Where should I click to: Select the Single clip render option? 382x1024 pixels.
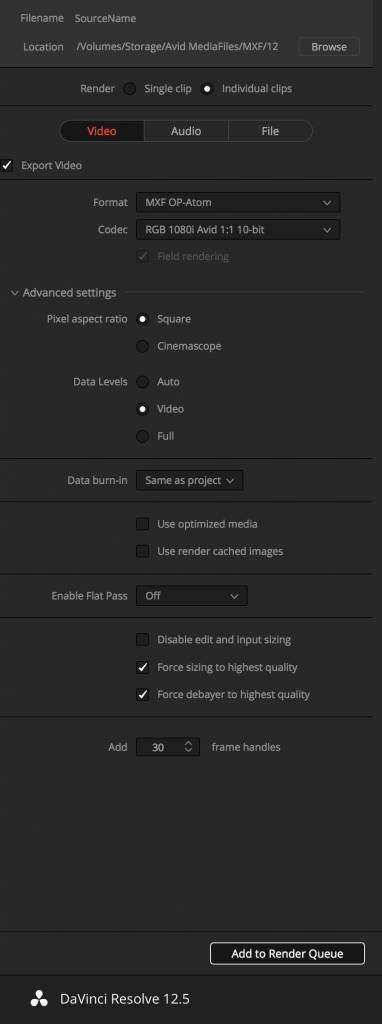click(x=130, y=89)
